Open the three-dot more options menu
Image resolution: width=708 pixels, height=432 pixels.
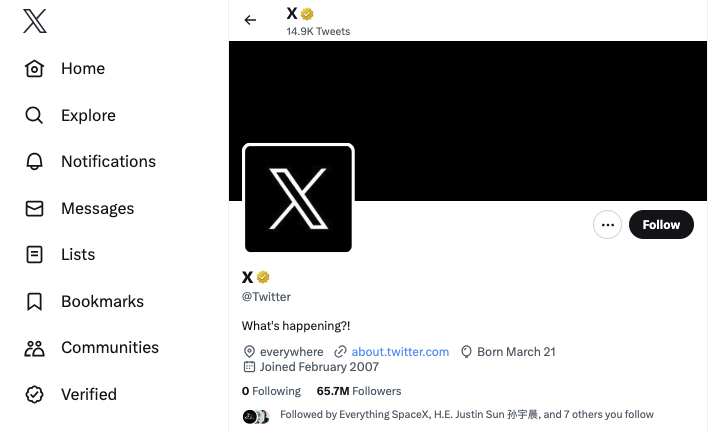click(x=607, y=225)
